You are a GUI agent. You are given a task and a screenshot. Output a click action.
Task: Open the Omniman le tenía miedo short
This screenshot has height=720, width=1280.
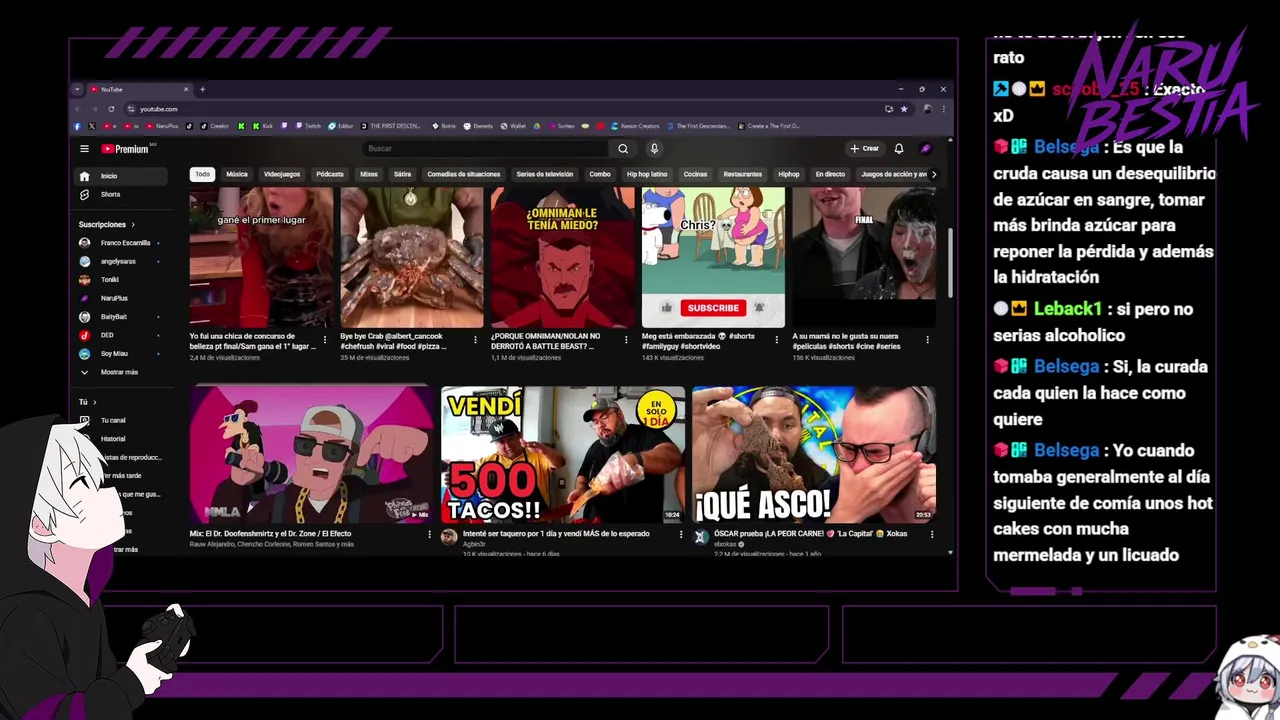(562, 257)
